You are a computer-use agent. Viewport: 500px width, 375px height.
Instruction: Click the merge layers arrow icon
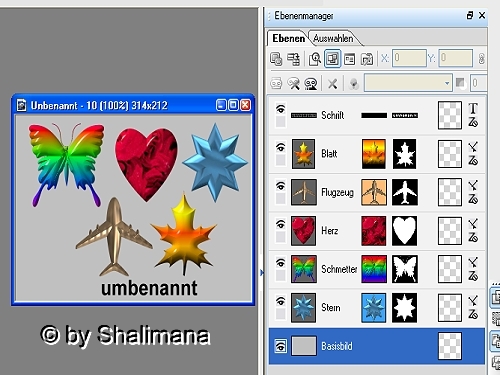pos(294,59)
